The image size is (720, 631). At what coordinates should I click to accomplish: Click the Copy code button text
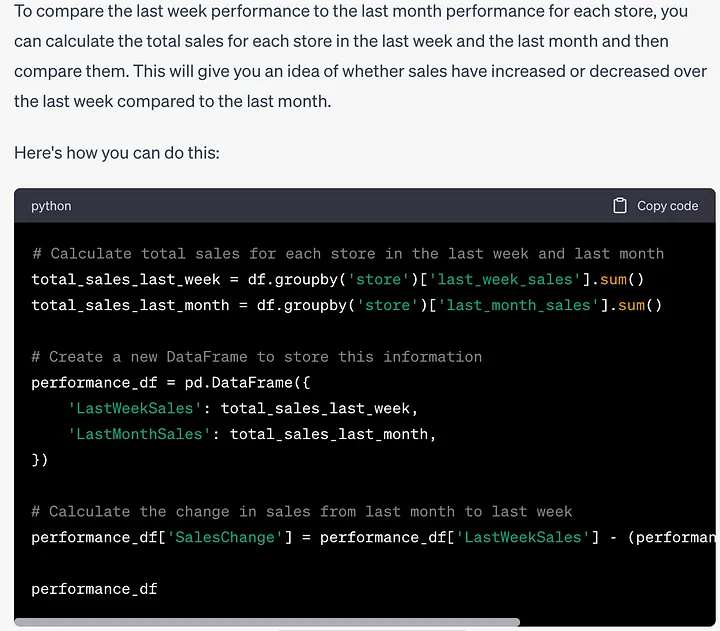click(x=667, y=206)
